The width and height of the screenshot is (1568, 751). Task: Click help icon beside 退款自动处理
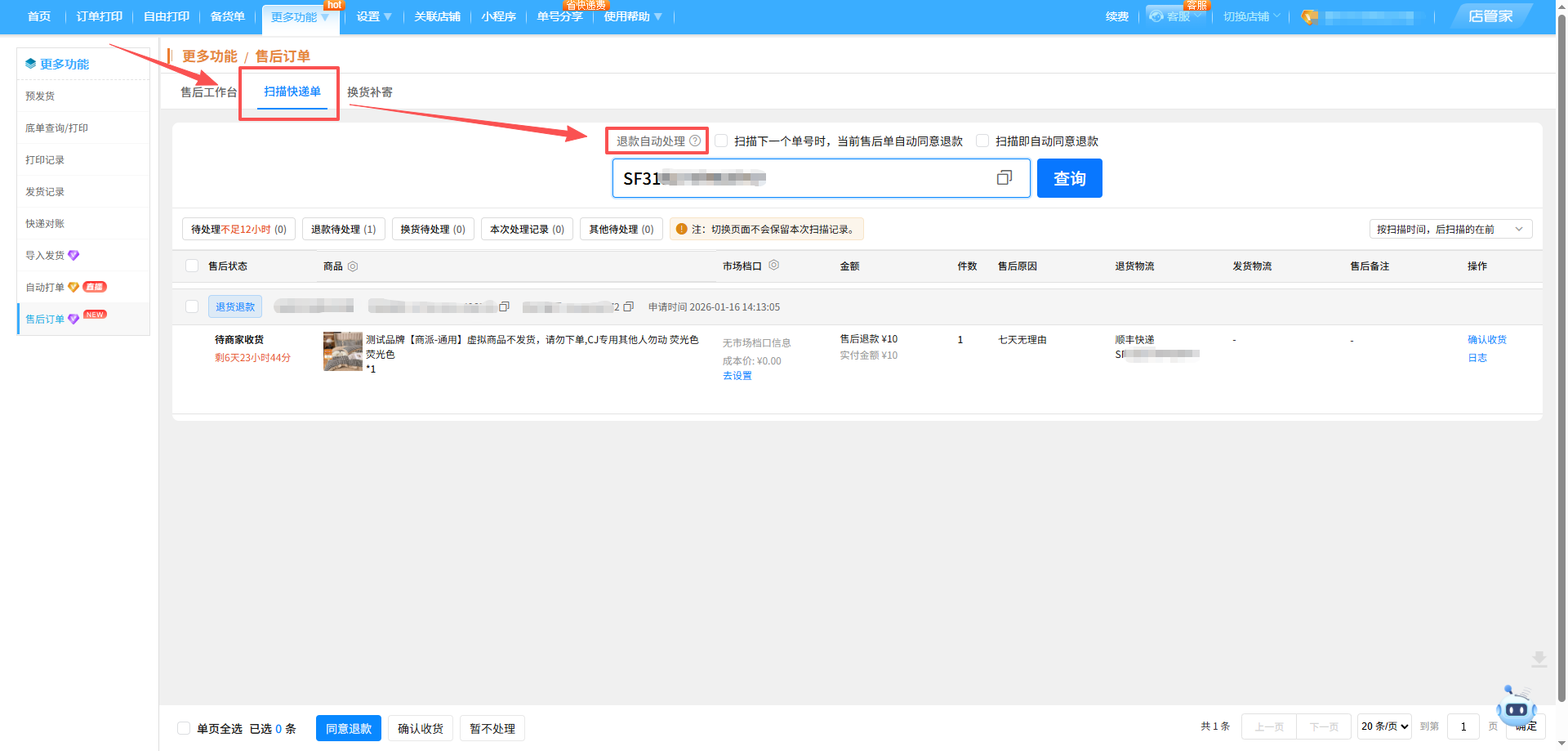(x=695, y=141)
